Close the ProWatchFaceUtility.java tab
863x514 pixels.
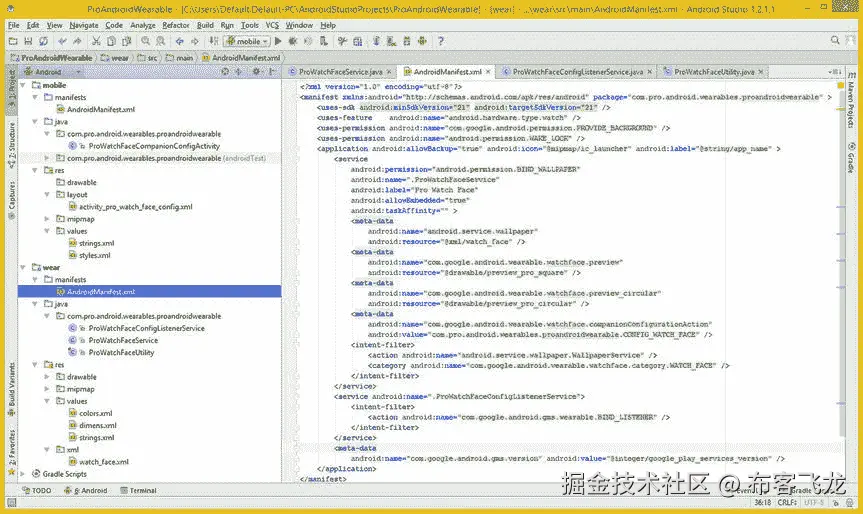[x=761, y=72]
